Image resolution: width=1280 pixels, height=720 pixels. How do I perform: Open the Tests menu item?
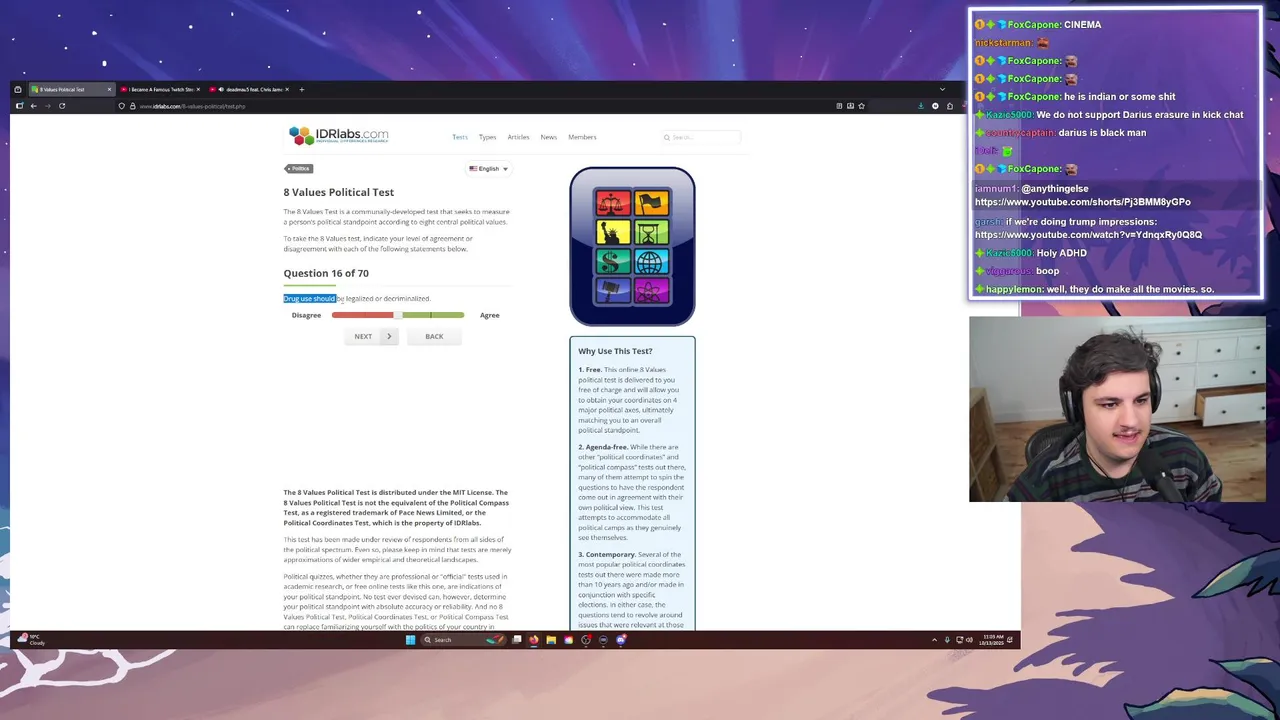pos(460,137)
